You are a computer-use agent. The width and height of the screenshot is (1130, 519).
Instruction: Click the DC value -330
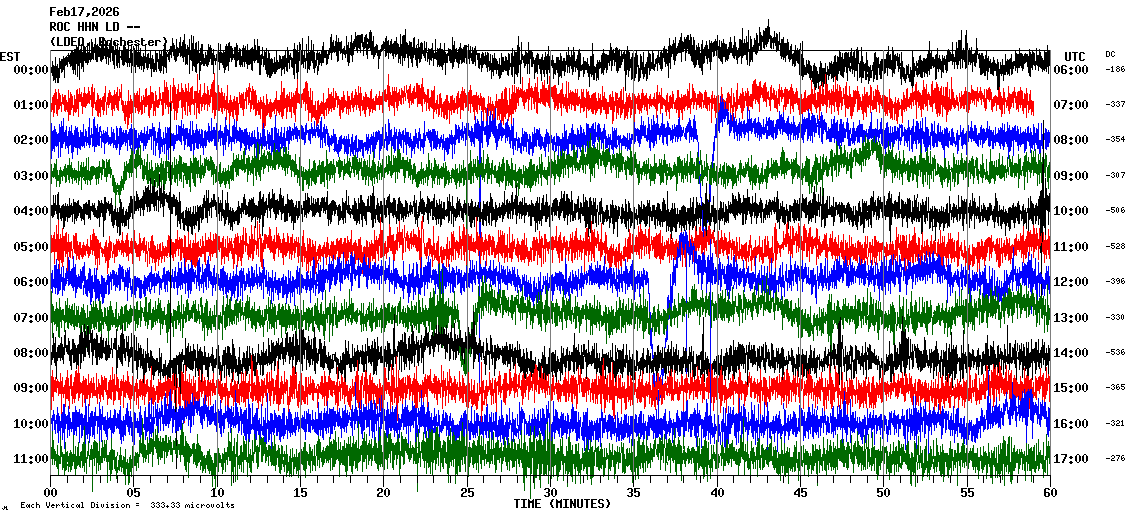tap(1115, 317)
